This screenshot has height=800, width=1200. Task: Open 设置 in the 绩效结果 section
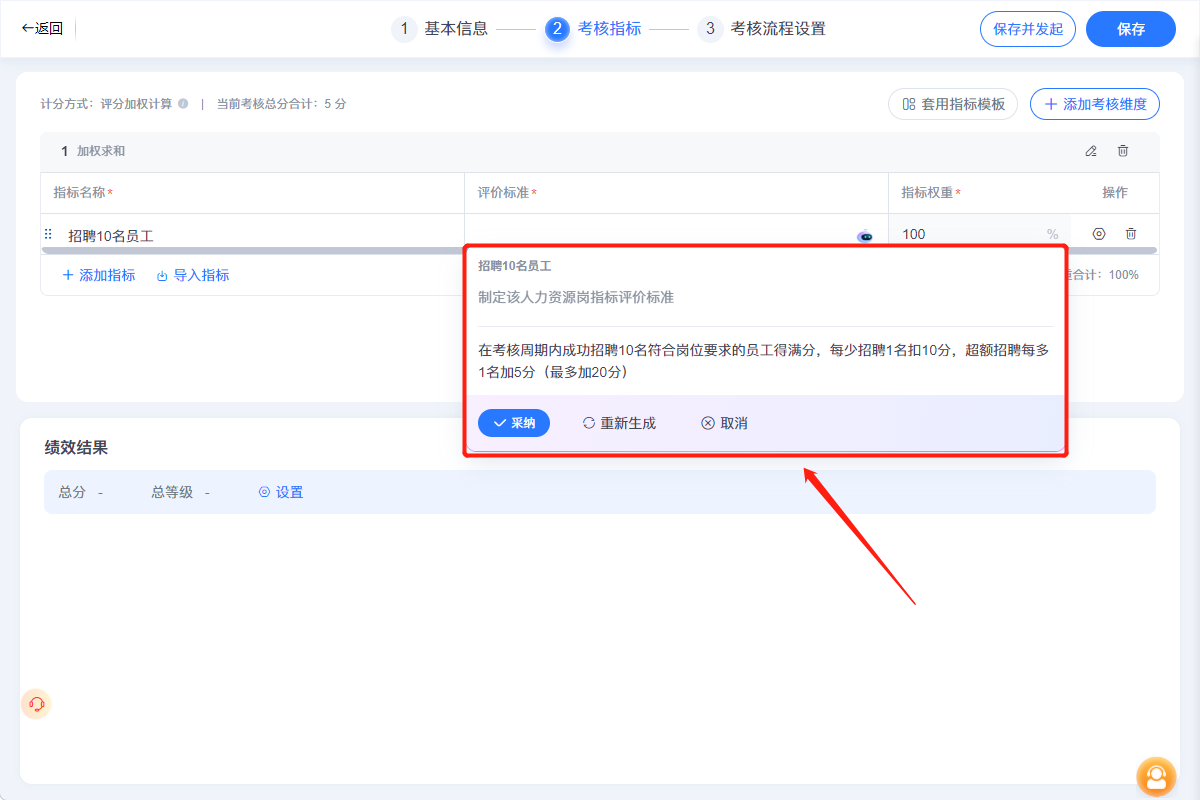tap(280, 491)
